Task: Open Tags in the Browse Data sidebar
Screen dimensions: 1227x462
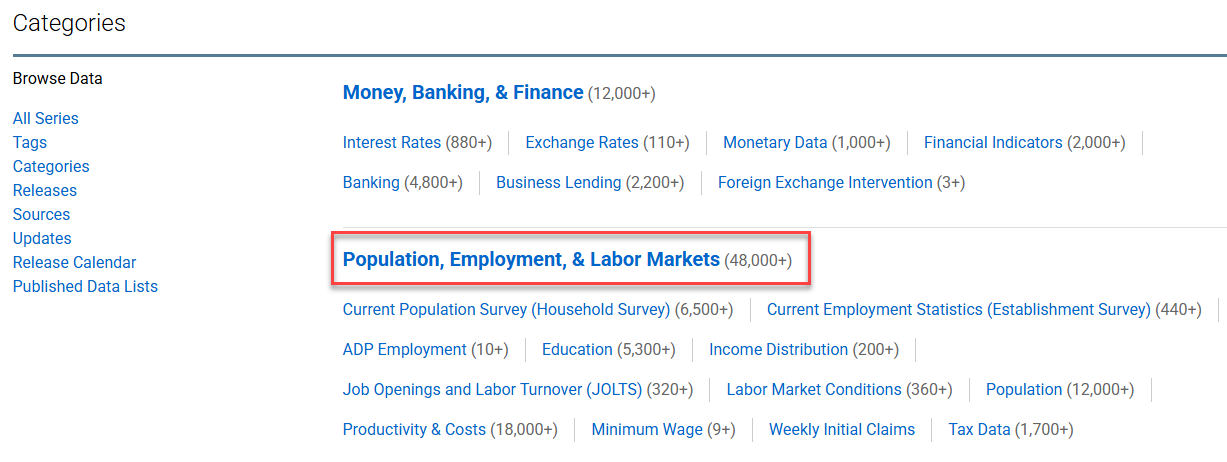Action: click(30, 142)
